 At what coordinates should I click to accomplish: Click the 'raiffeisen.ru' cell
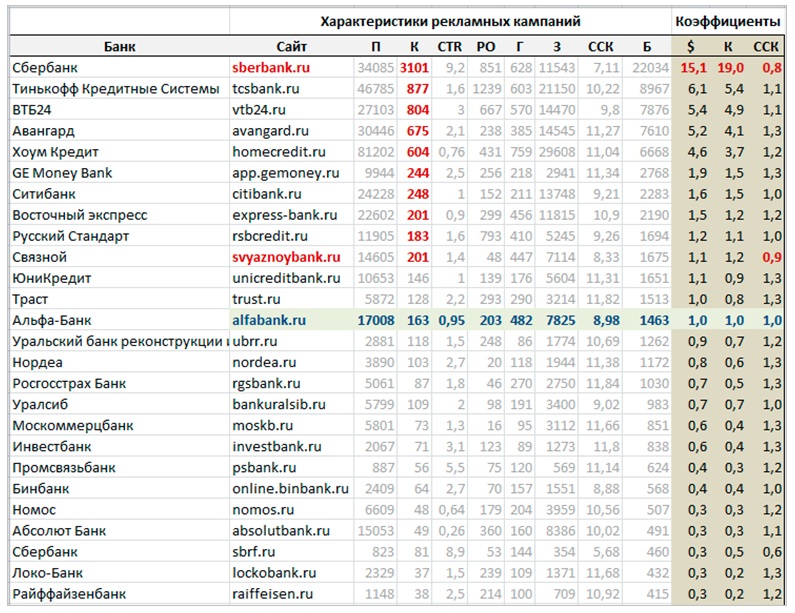tap(292, 594)
